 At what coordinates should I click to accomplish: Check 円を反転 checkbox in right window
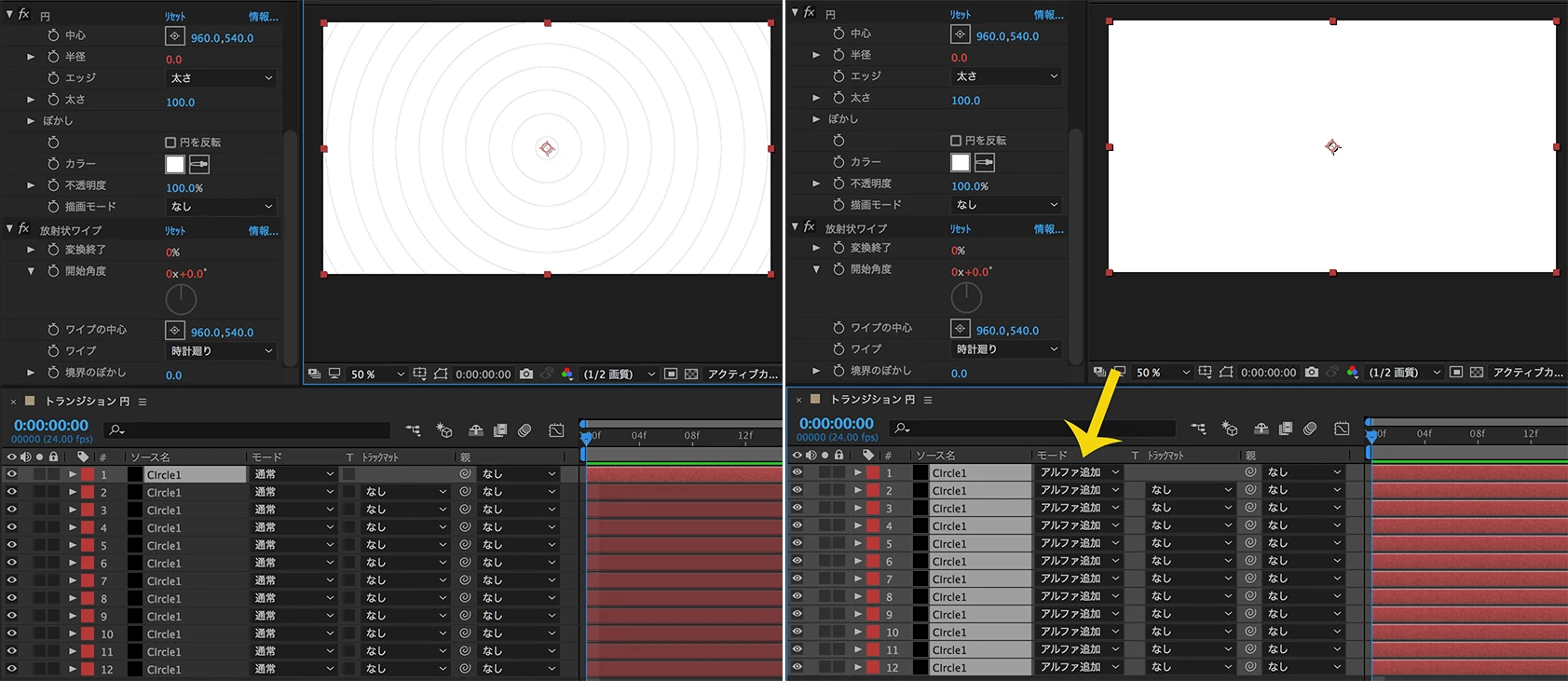click(956, 141)
